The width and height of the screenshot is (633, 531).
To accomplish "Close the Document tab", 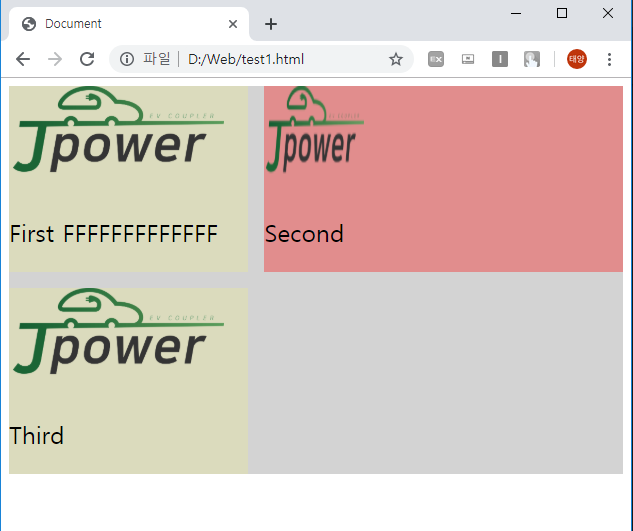I will point(233,24).
